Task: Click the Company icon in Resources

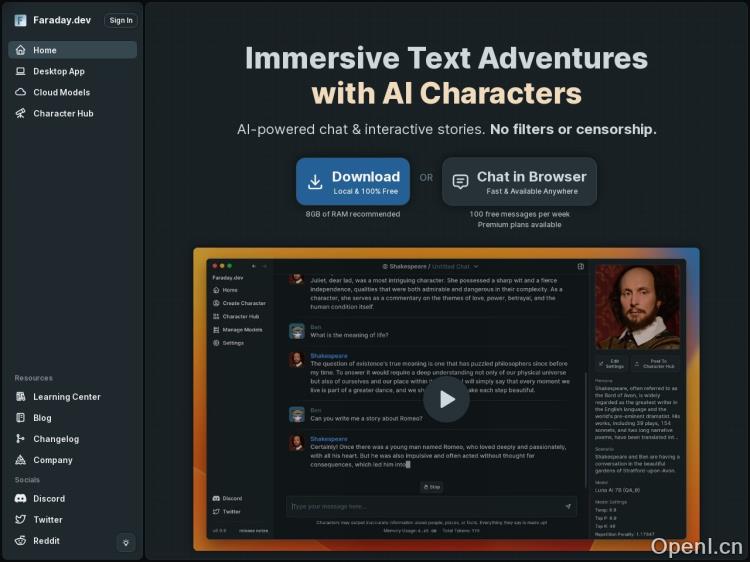Action: click(x=21, y=460)
